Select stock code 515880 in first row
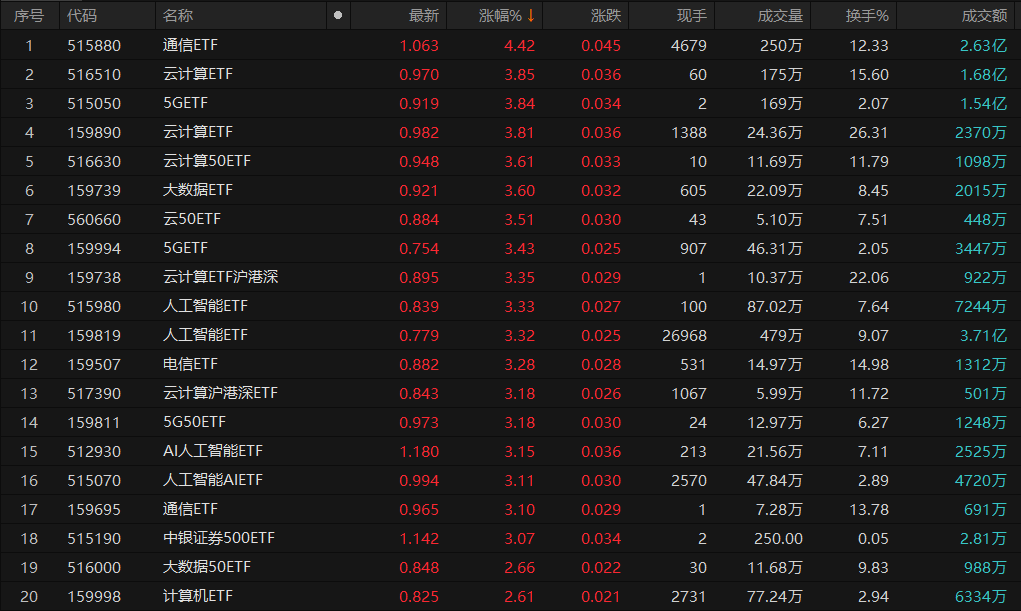Image resolution: width=1021 pixels, height=611 pixels. (x=94, y=45)
